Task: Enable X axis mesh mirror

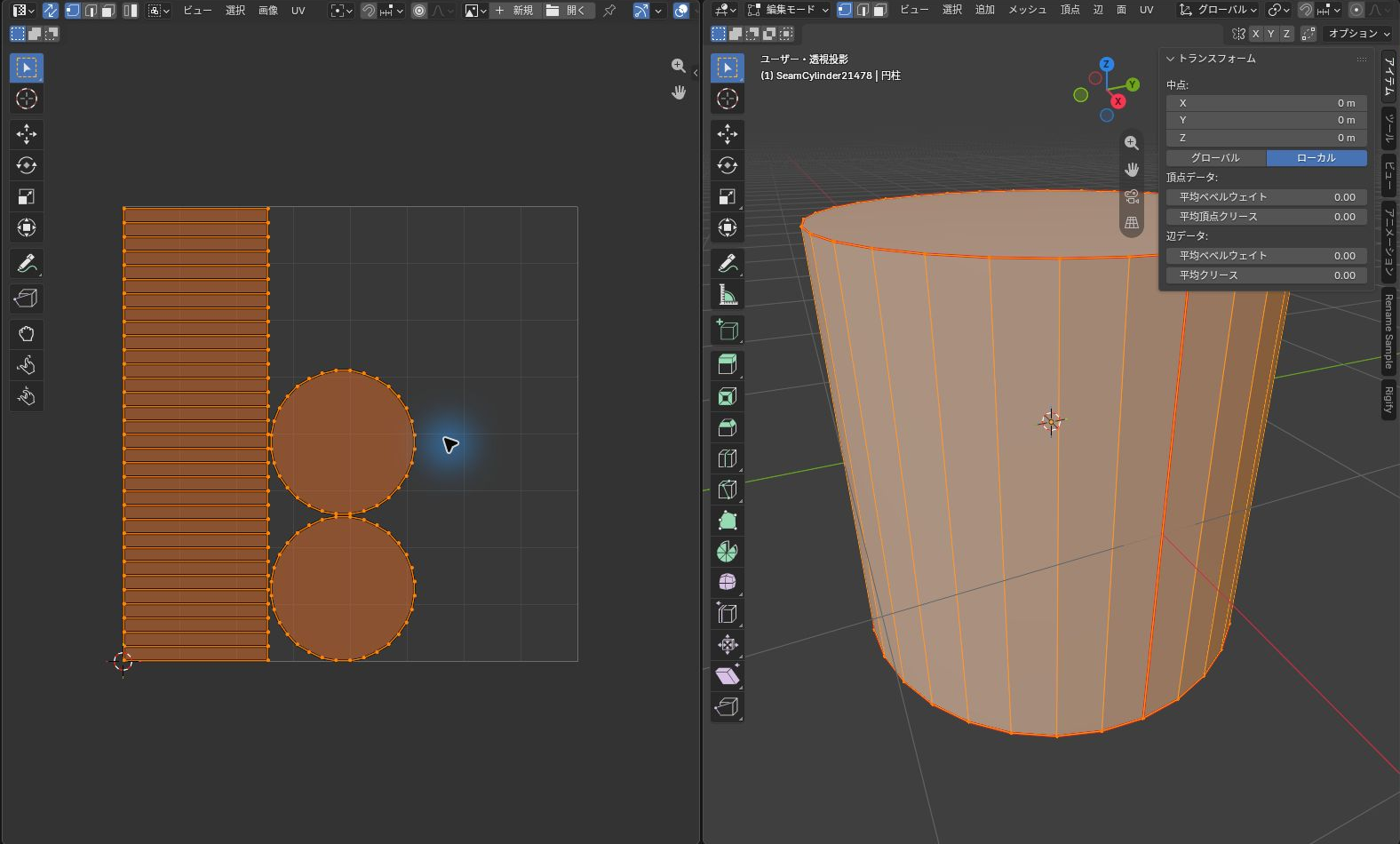Action: coord(1255,34)
